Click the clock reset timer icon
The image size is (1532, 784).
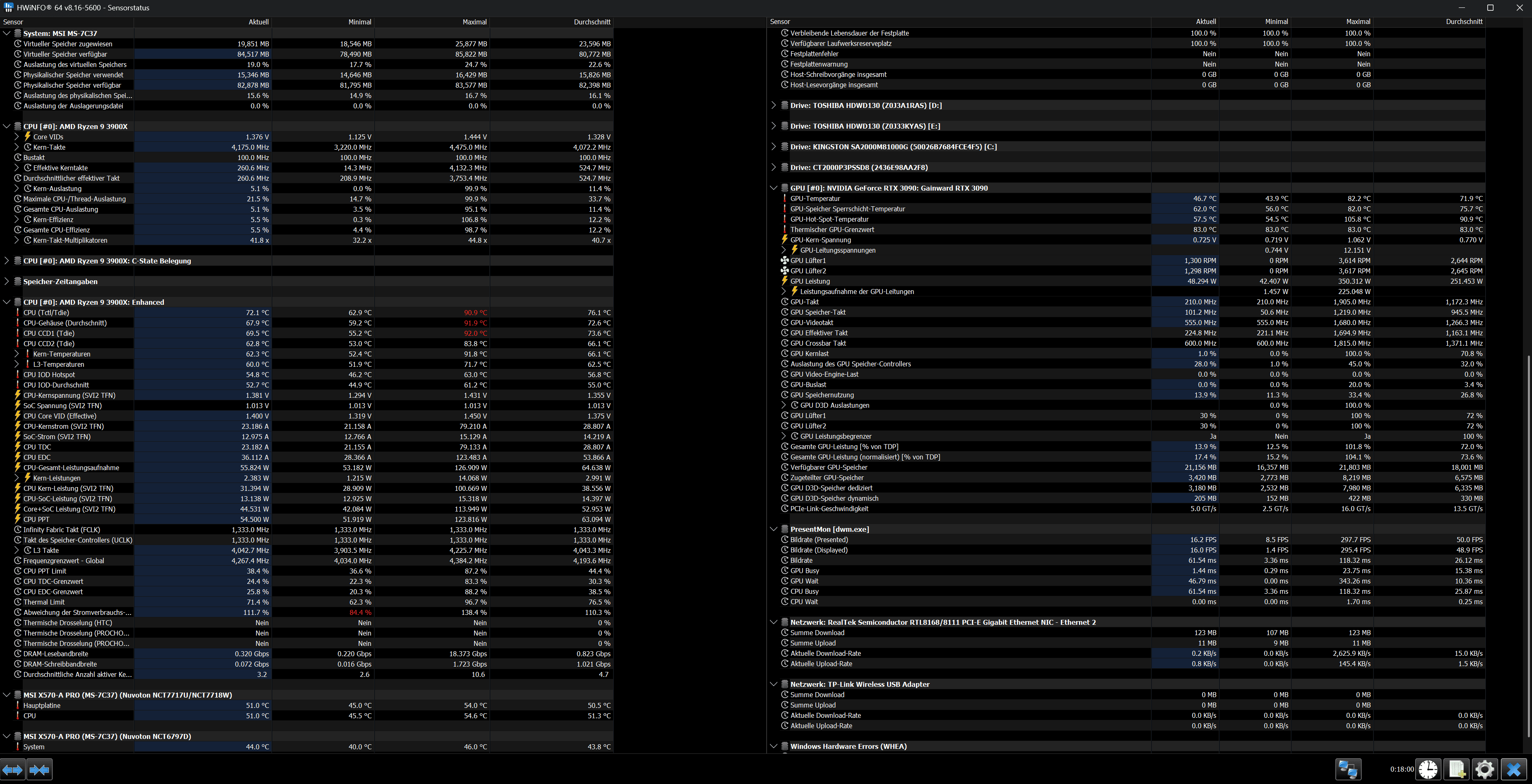point(1428,769)
